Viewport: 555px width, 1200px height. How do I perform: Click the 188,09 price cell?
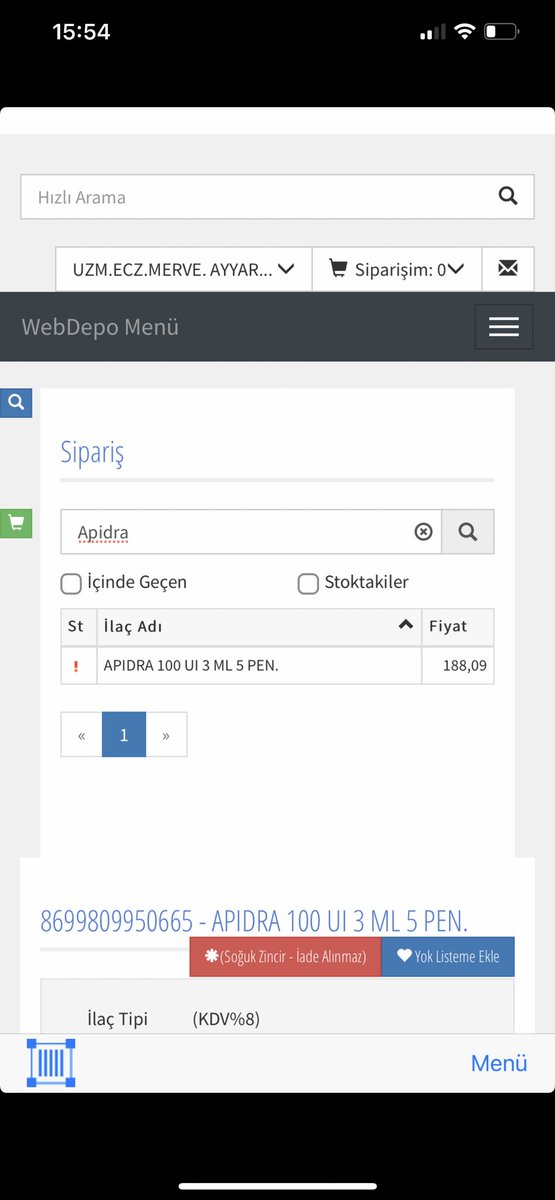pyautogui.click(x=458, y=665)
